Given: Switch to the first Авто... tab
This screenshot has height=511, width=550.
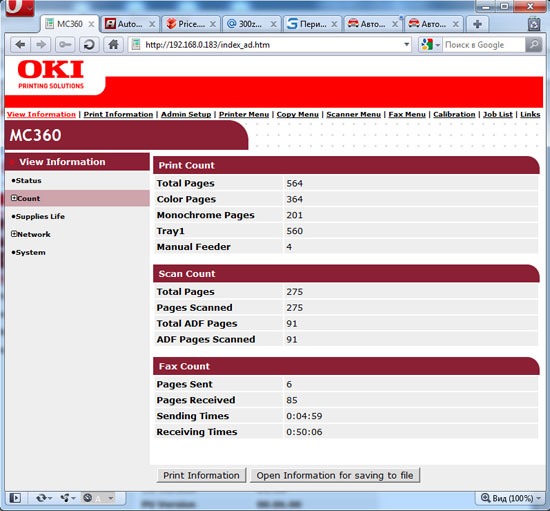Looking at the screenshot, I should point(373,24).
